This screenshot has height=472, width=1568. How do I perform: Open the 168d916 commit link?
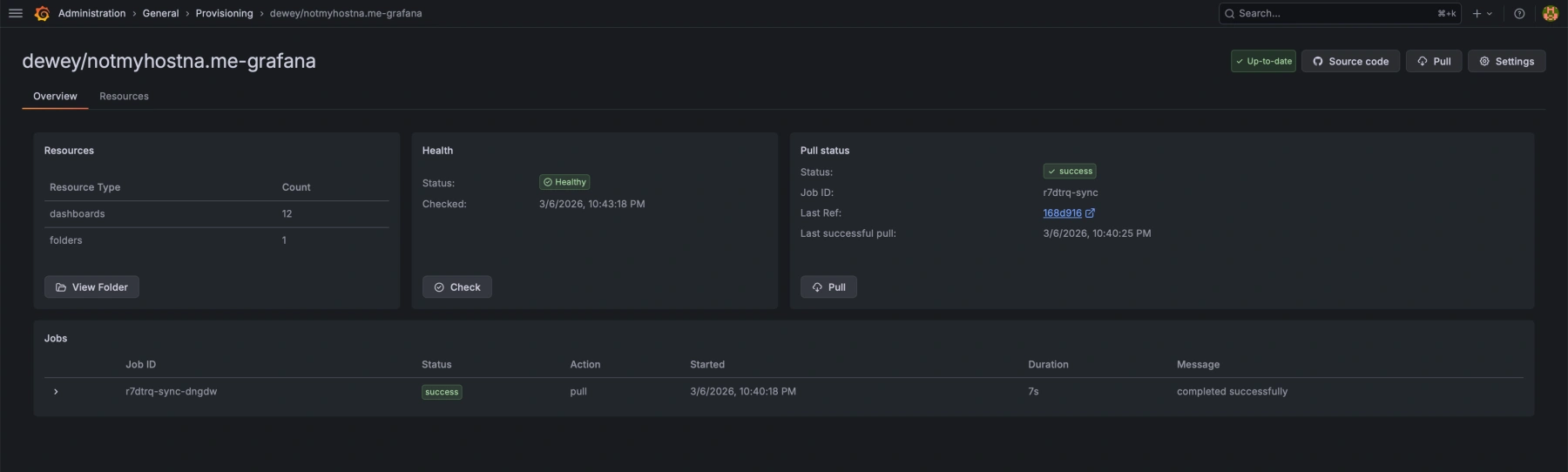pos(1062,212)
